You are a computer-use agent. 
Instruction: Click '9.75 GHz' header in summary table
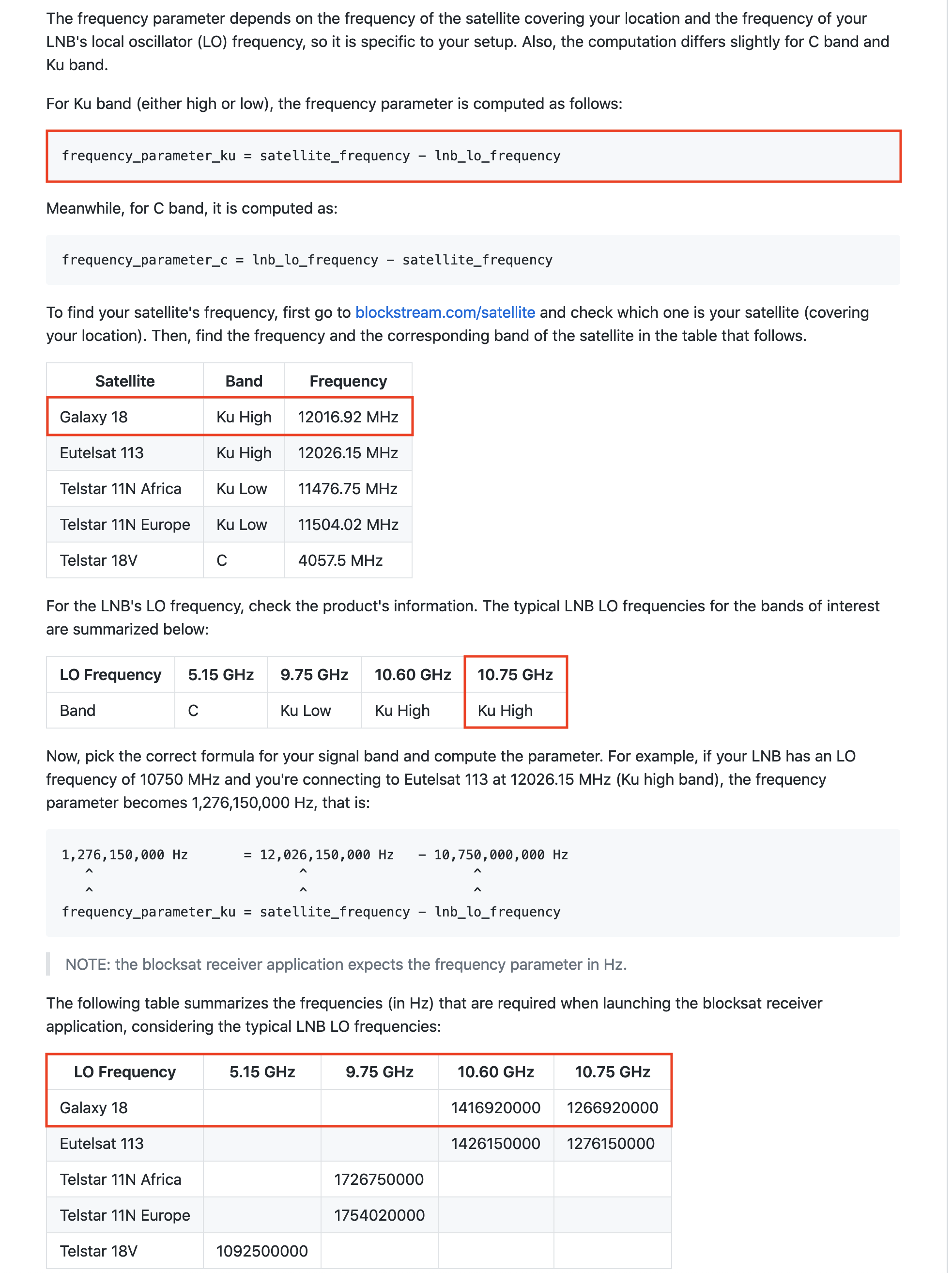tap(379, 1071)
